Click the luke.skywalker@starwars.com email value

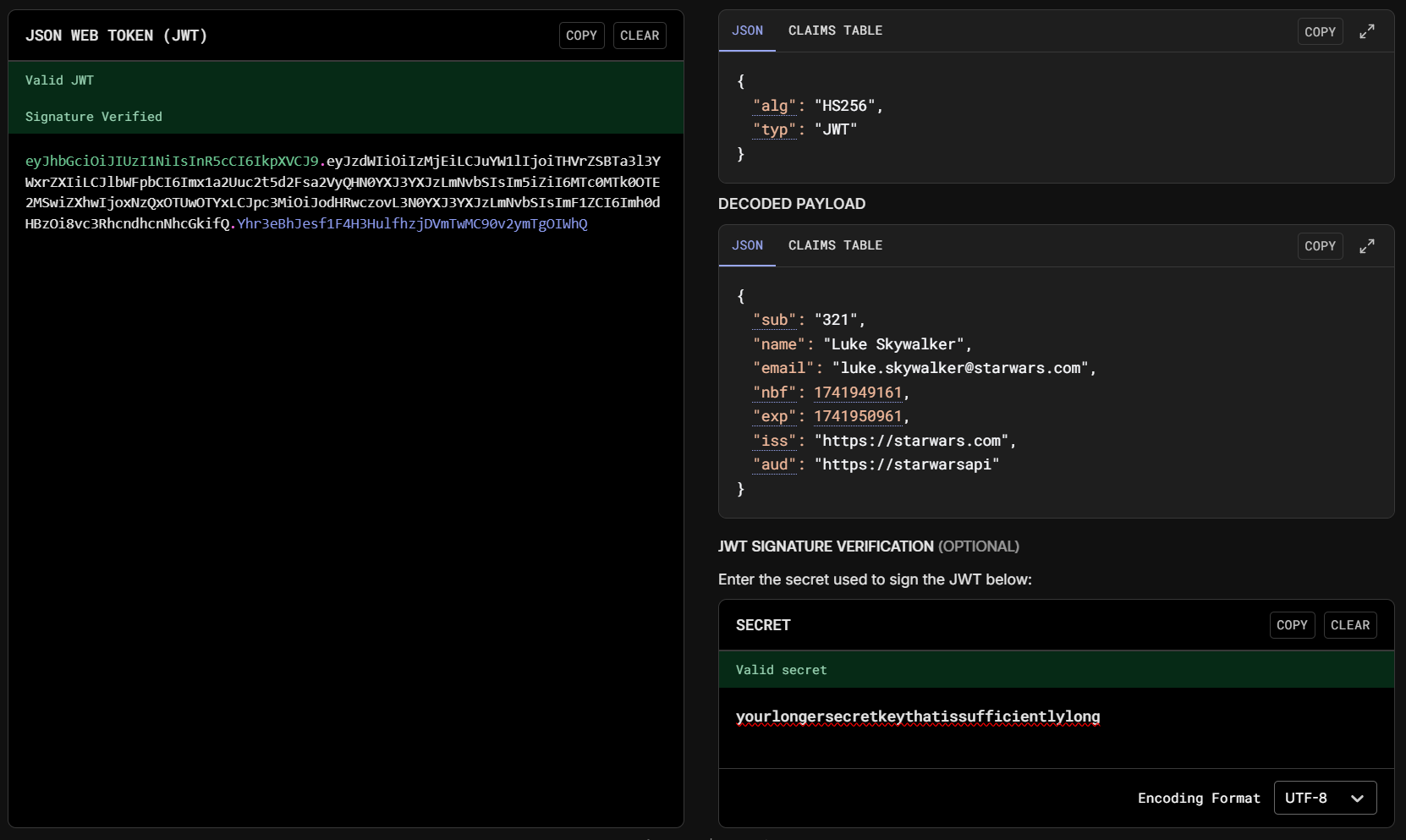tap(960, 368)
